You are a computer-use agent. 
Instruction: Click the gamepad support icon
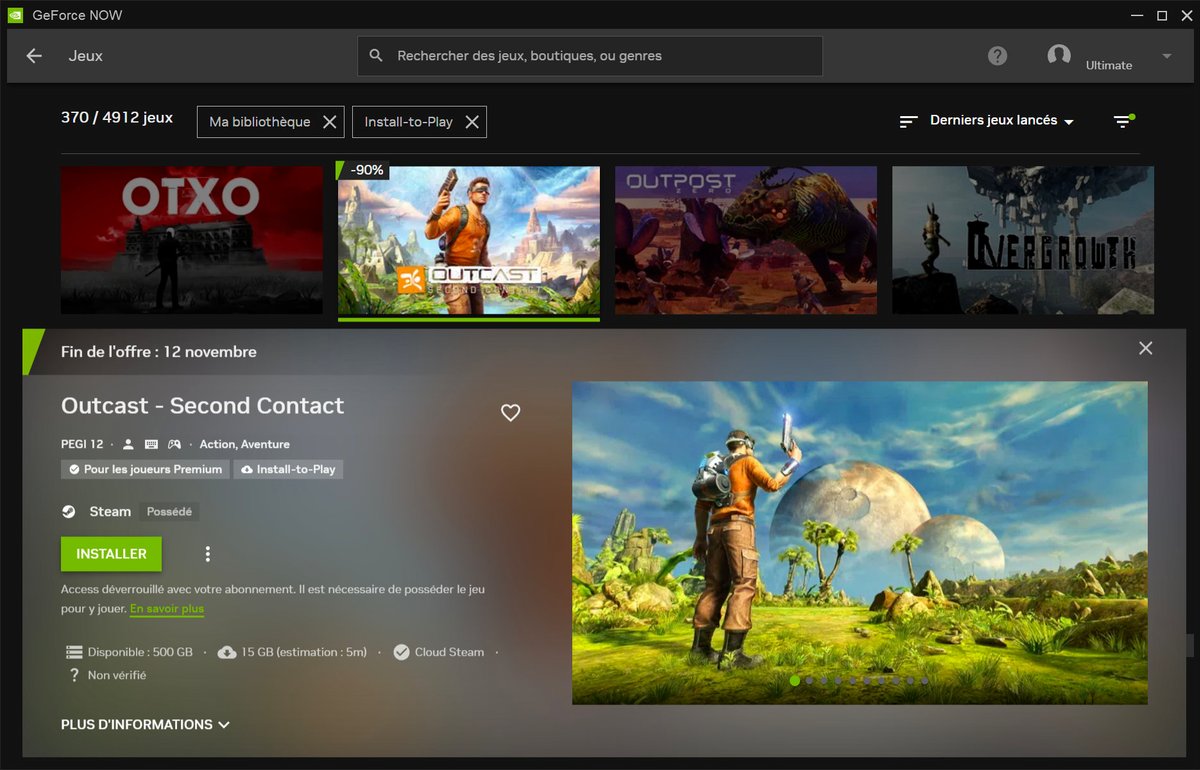tap(174, 444)
